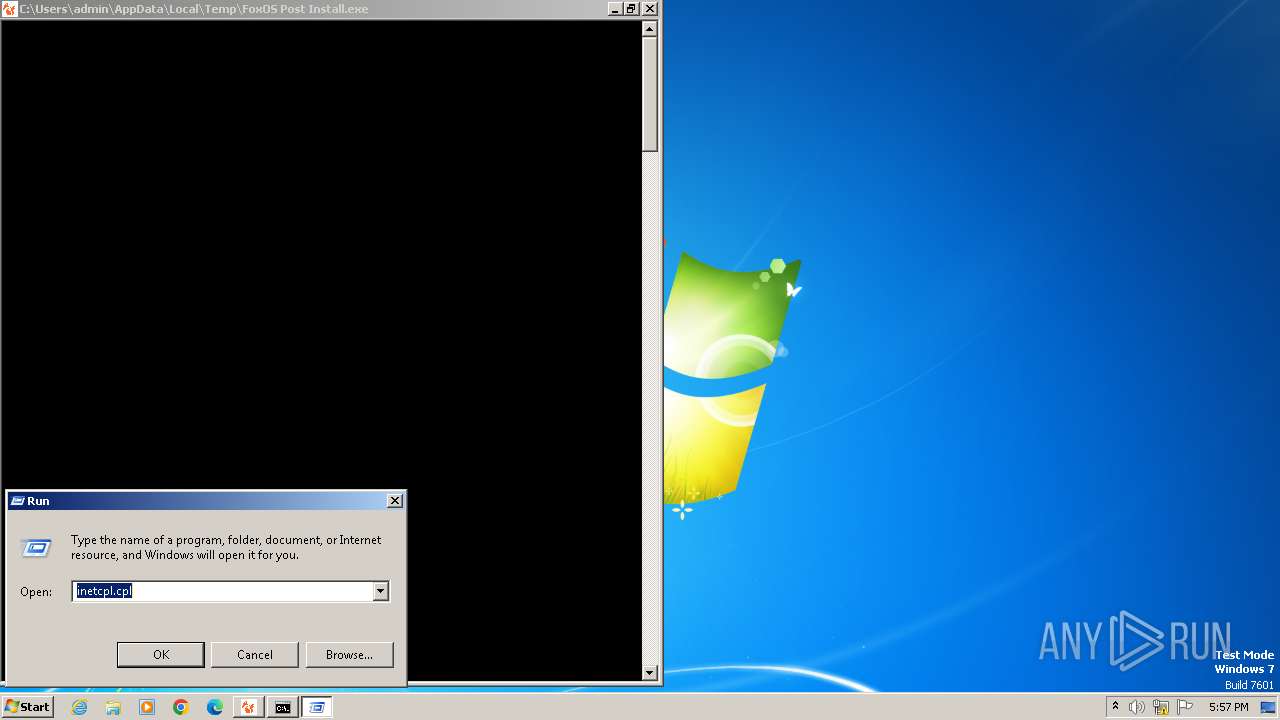Click the console vertical scrollbar down arrow
This screenshot has height=720, width=1280.
click(650, 673)
